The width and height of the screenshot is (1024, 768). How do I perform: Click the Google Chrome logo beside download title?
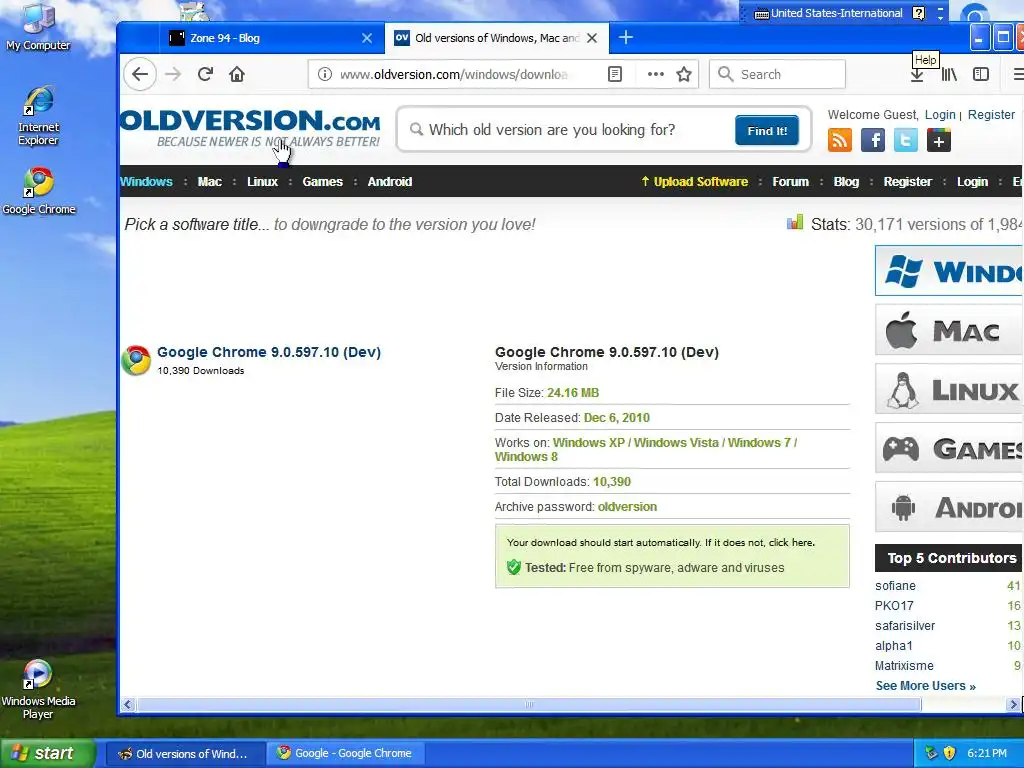point(136,360)
